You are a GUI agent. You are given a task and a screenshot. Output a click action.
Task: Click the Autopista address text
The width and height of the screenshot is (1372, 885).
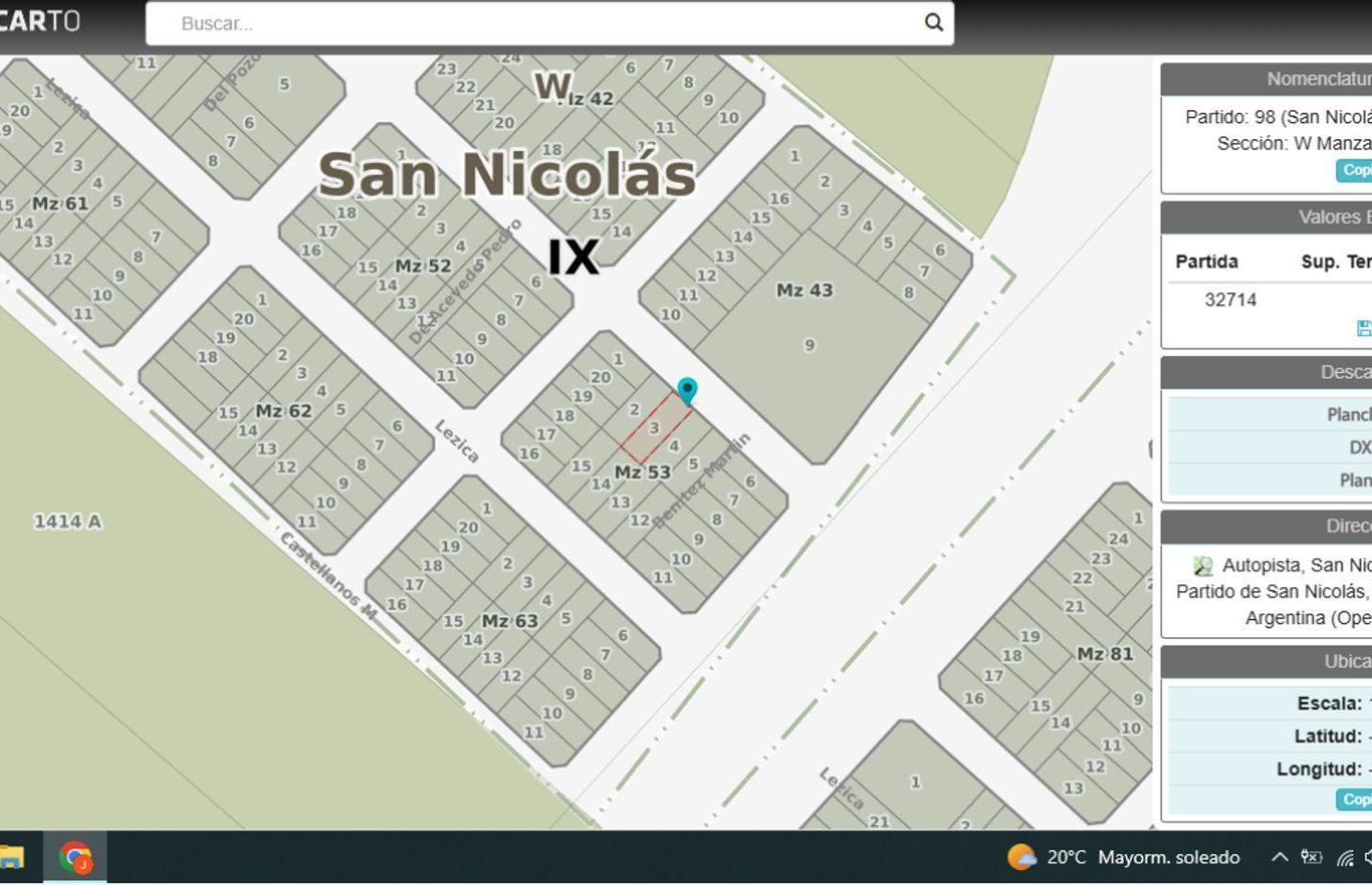point(1272,592)
